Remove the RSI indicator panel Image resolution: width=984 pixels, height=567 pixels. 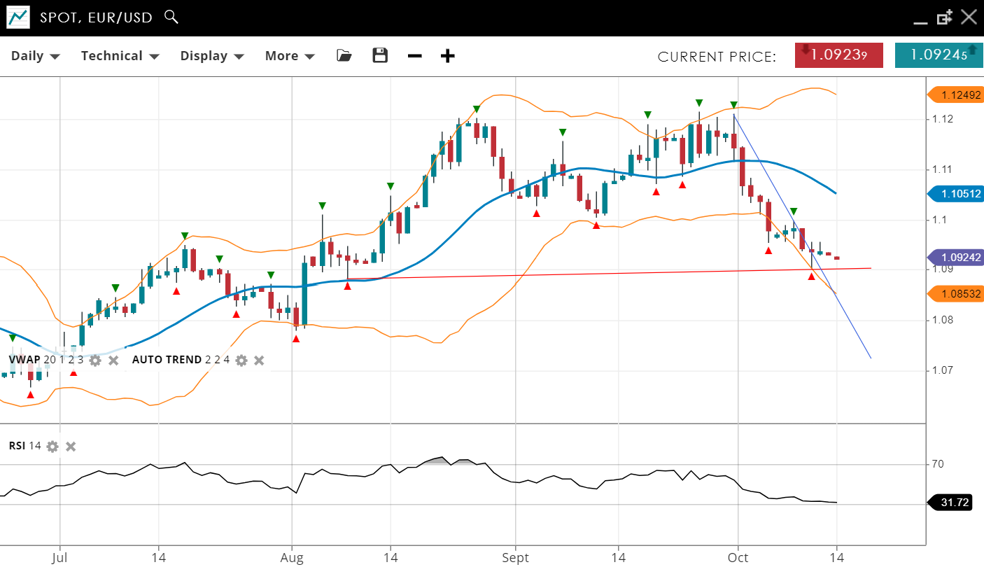click(71, 446)
